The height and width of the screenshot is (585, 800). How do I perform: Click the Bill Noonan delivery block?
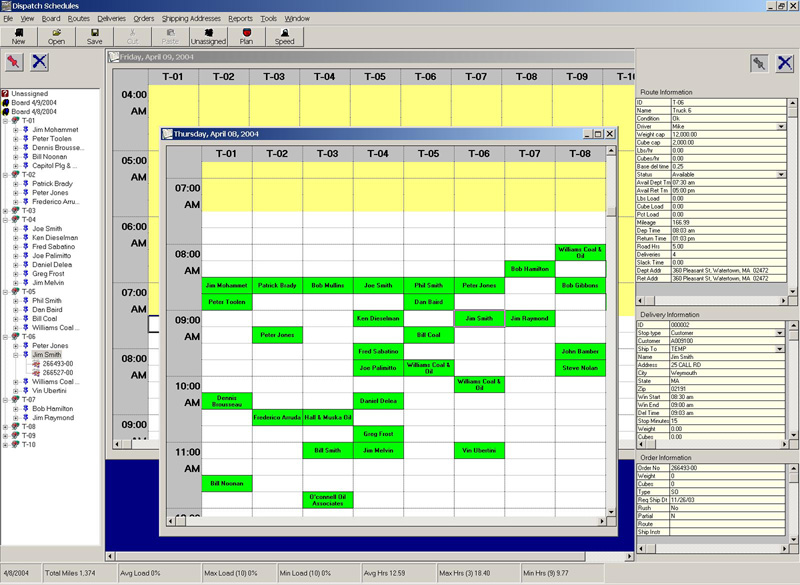(227, 483)
